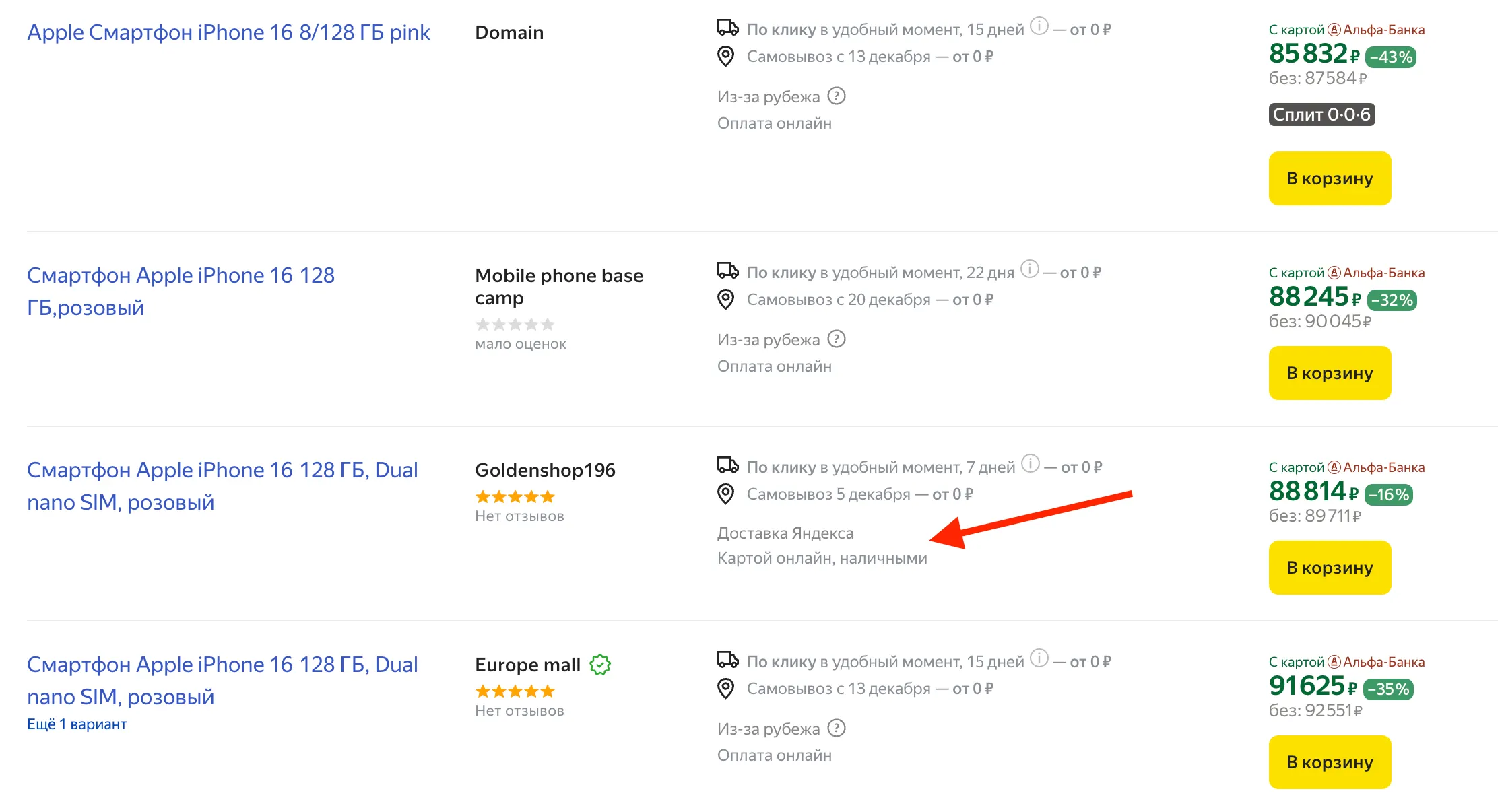Click question mark beside Europe mall's "Из-за рубежа"

point(836,729)
